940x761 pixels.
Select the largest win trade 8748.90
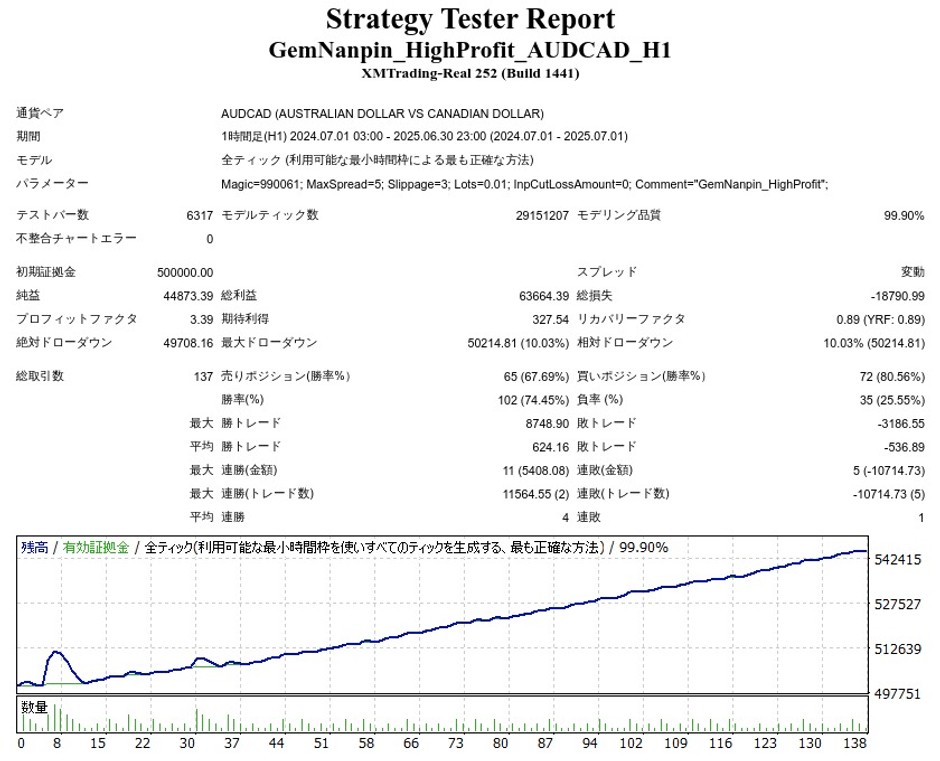pos(547,423)
